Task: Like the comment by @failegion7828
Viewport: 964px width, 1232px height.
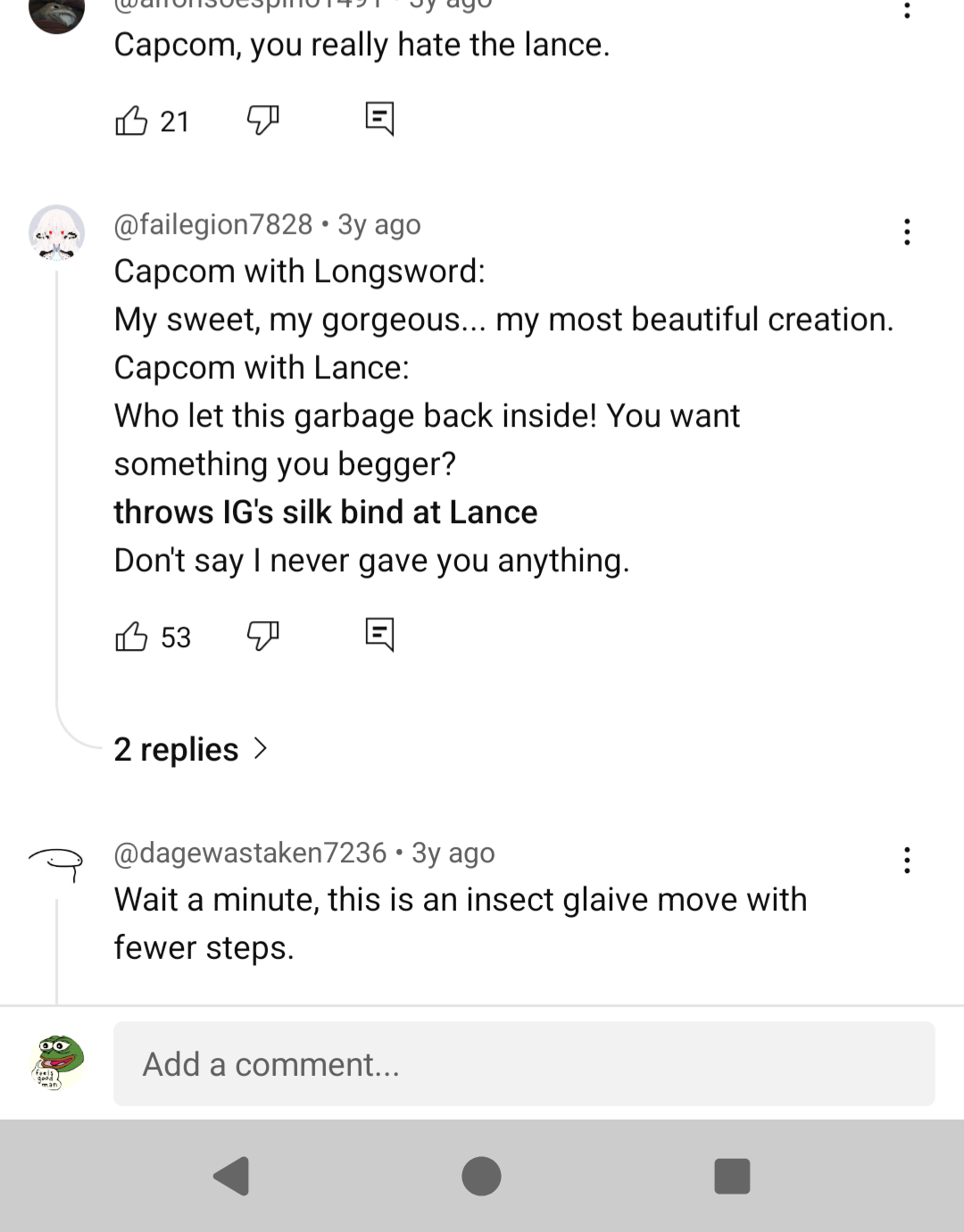Action: [131, 637]
